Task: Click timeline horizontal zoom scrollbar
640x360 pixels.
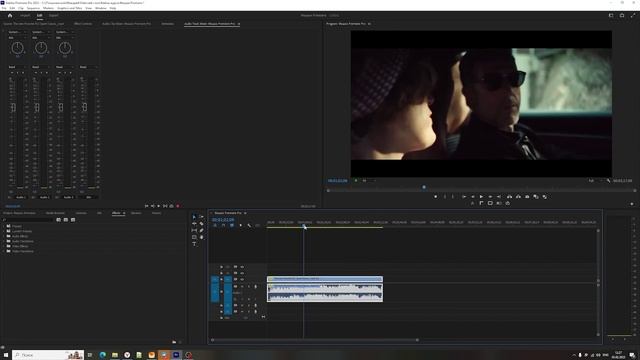Action: (x=314, y=340)
